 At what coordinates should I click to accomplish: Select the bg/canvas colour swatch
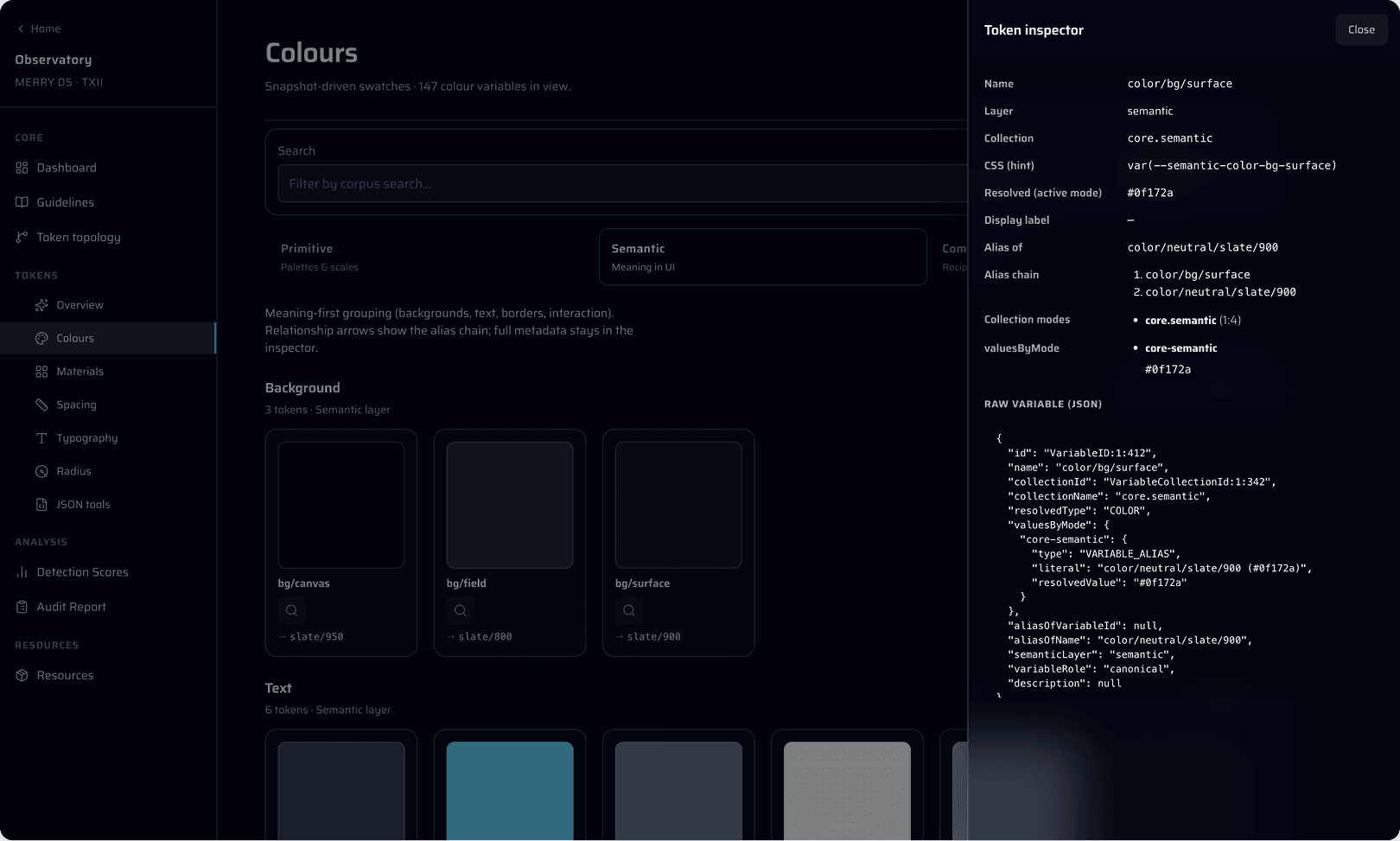coord(341,505)
